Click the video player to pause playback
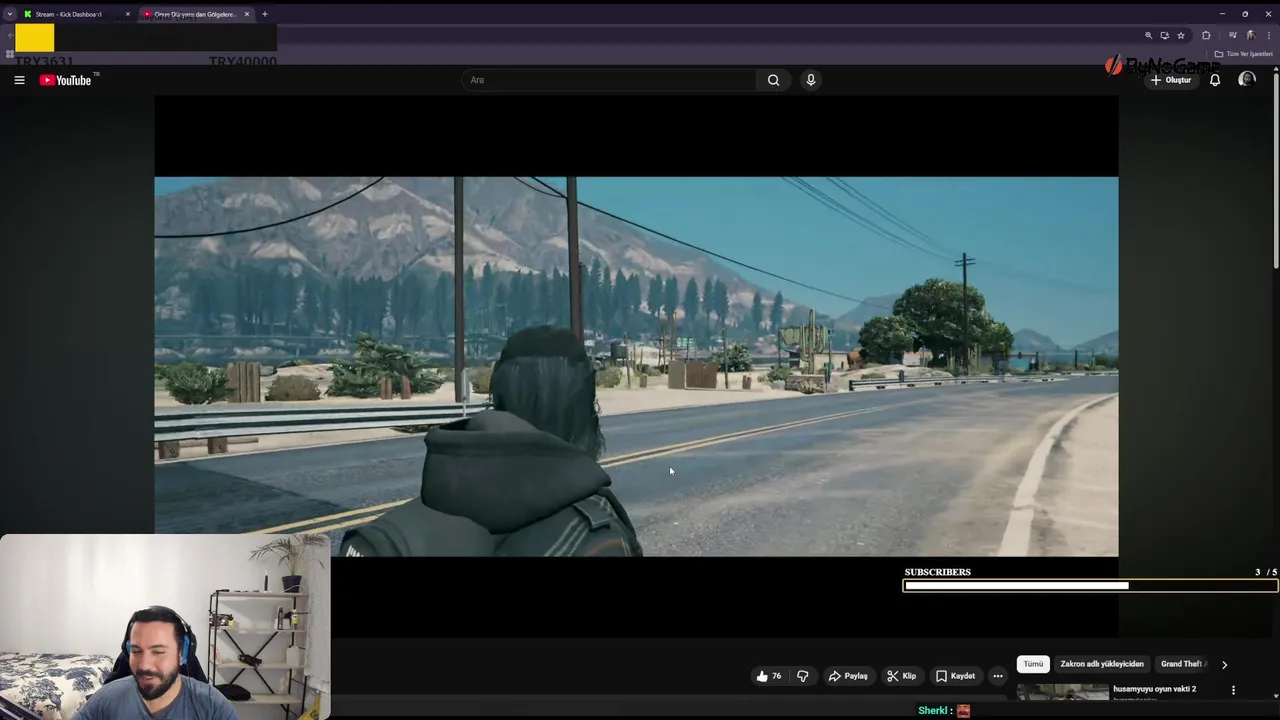Screen dimensions: 1280x720 636,366
